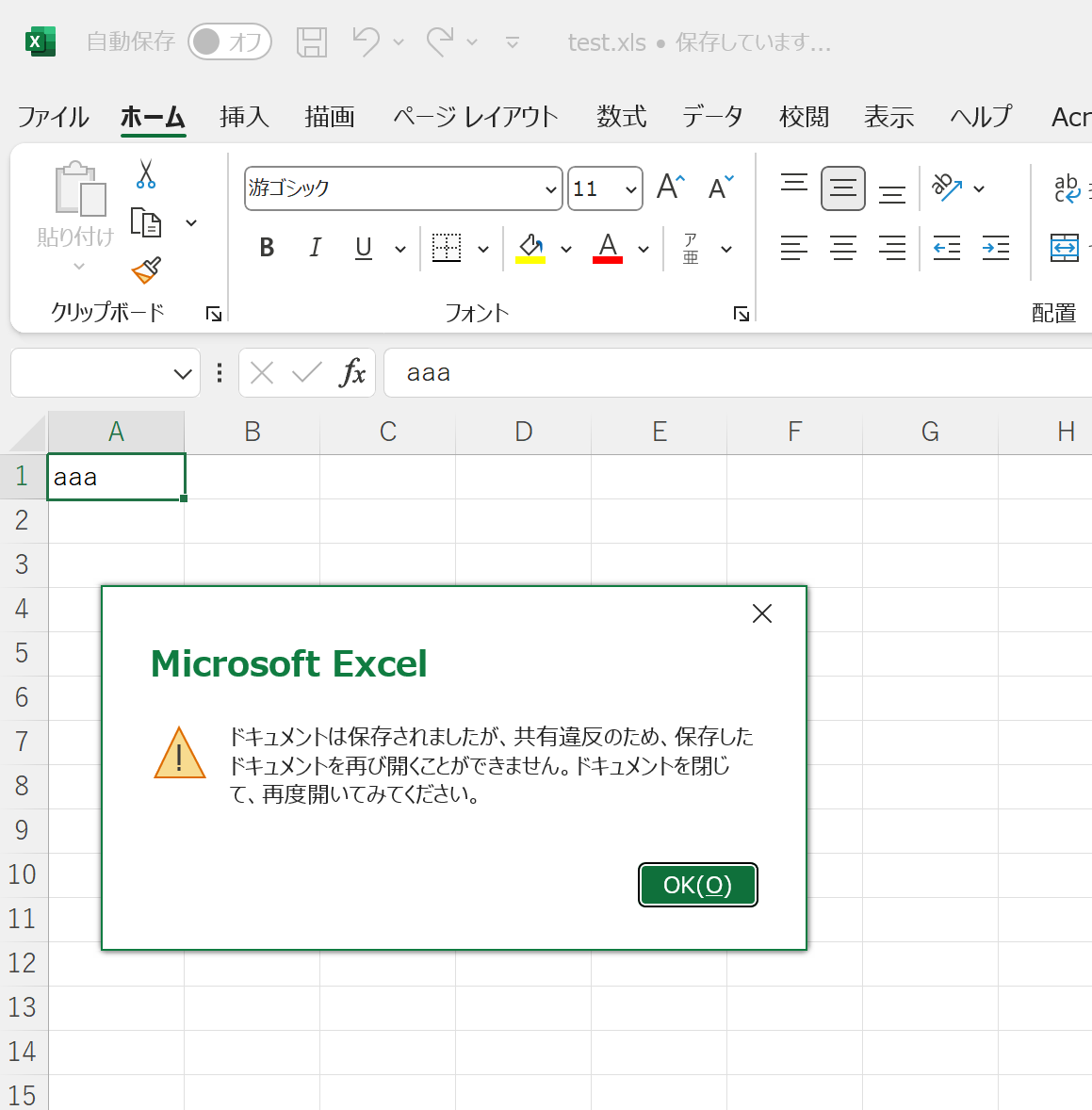Expand the redo history dropdown
The image size is (1092, 1110).
tap(472, 42)
